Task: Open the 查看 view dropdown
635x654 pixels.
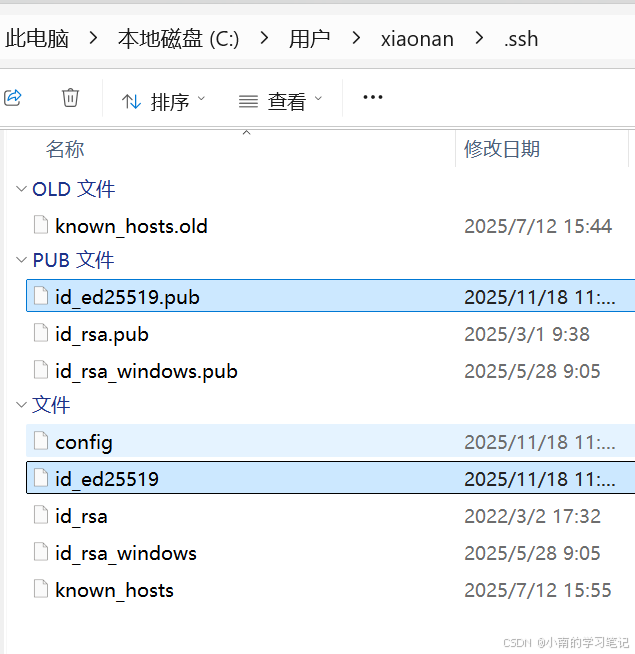Action: (280, 101)
